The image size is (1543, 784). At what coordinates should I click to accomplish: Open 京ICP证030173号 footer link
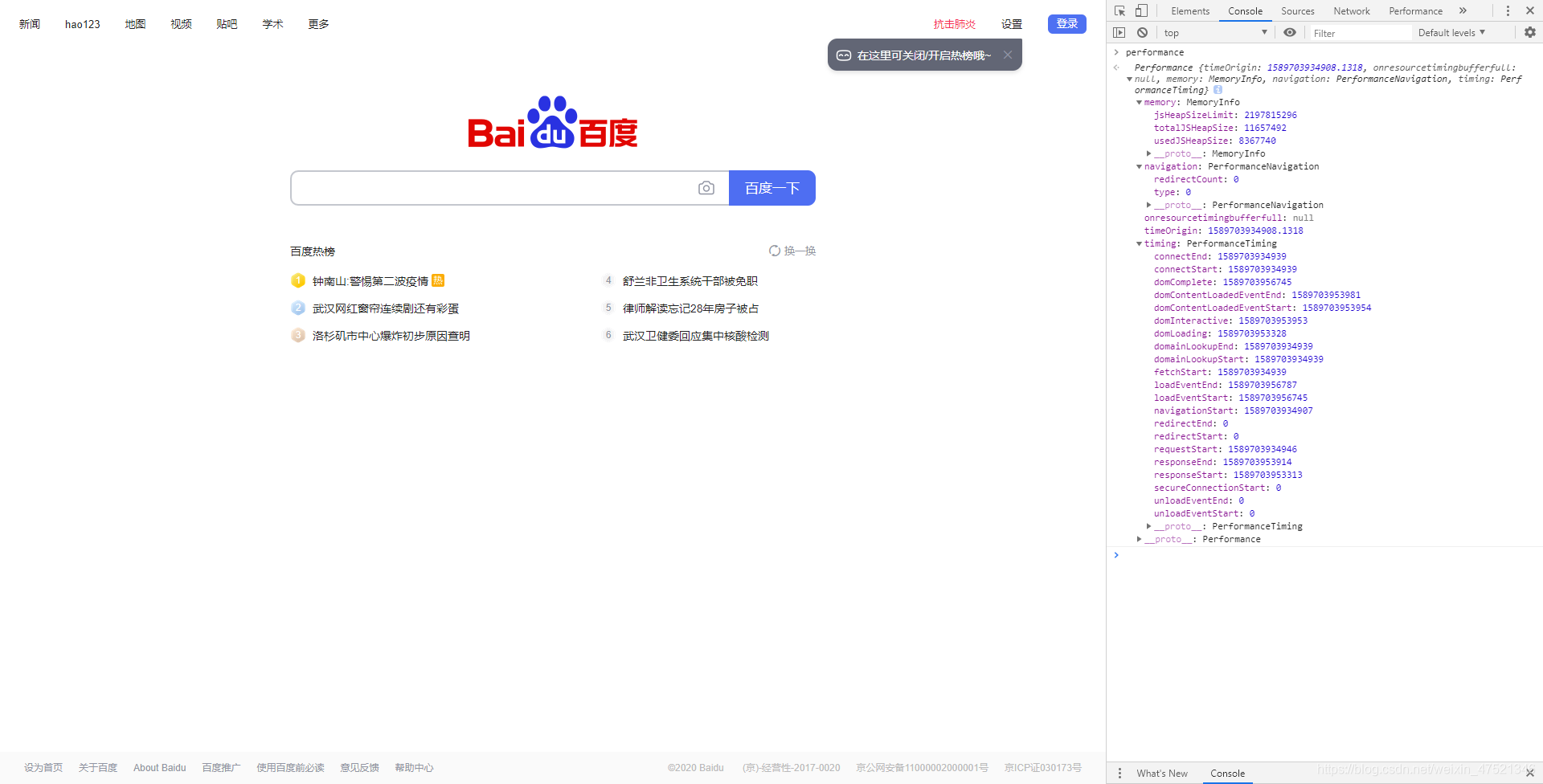[x=1043, y=768]
